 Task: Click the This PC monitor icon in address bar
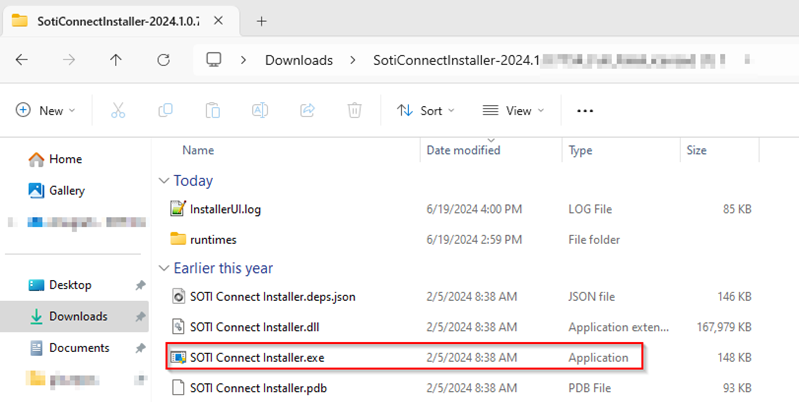(214, 60)
